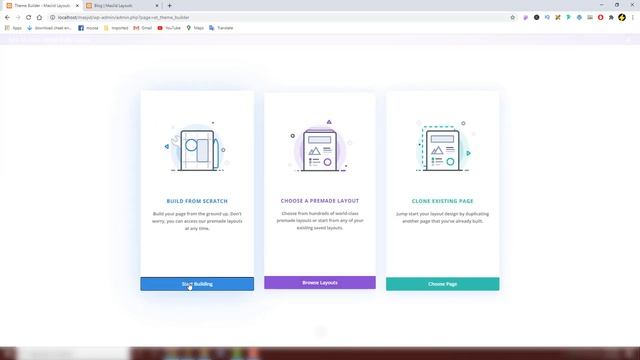Click the black circle extension icon
Screen dimensions: 640x360
[x=536, y=18]
